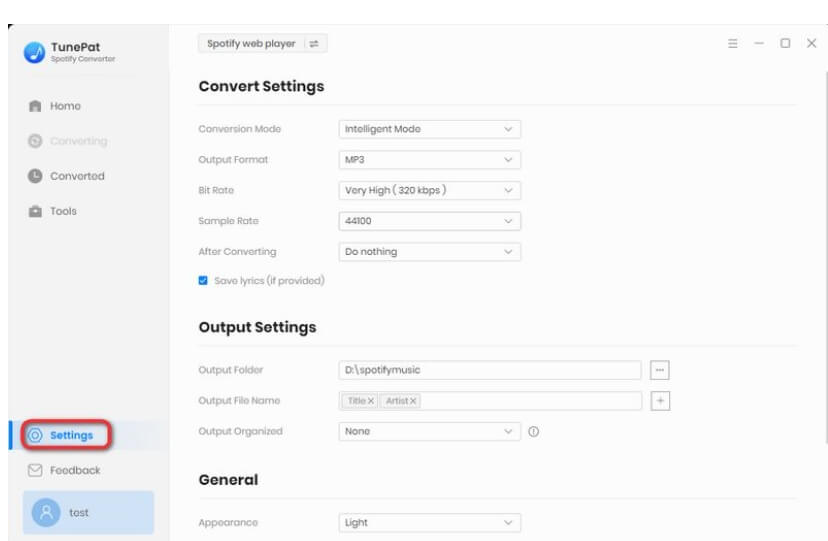Click the Tools toolbox icon
Viewport: 828px width, 541px height.
[x=35, y=211]
